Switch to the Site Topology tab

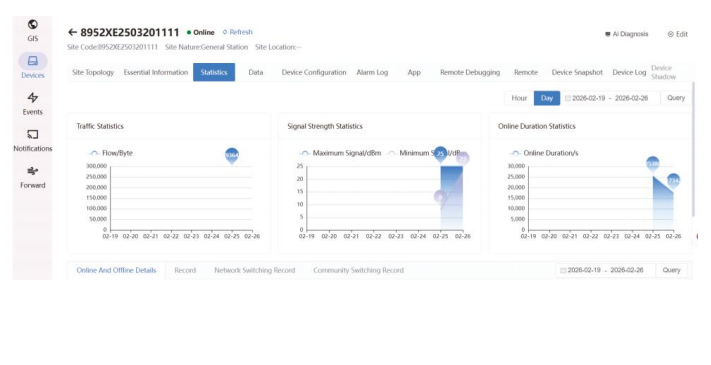(x=93, y=73)
